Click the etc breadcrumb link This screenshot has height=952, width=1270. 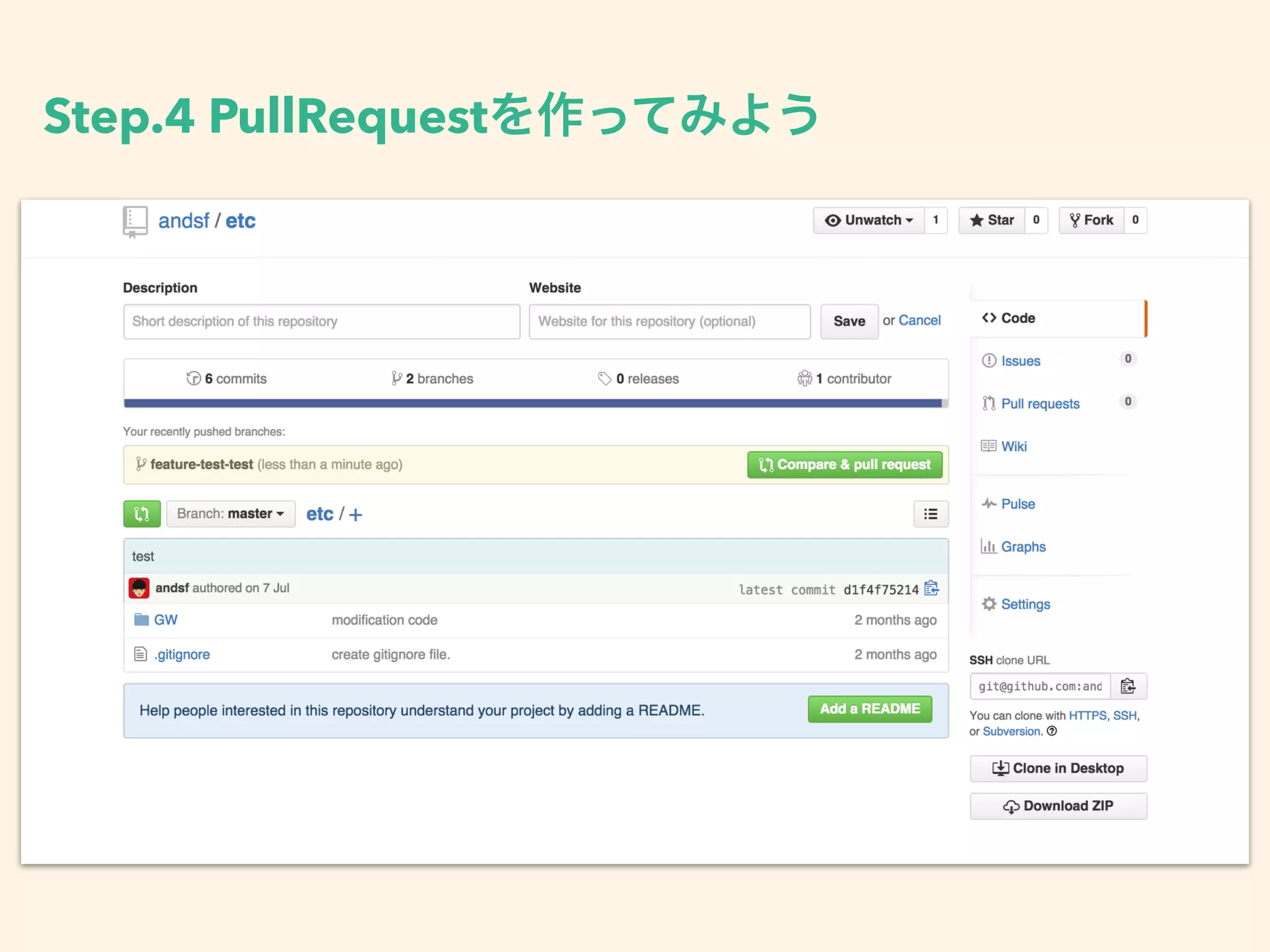pos(319,514)
